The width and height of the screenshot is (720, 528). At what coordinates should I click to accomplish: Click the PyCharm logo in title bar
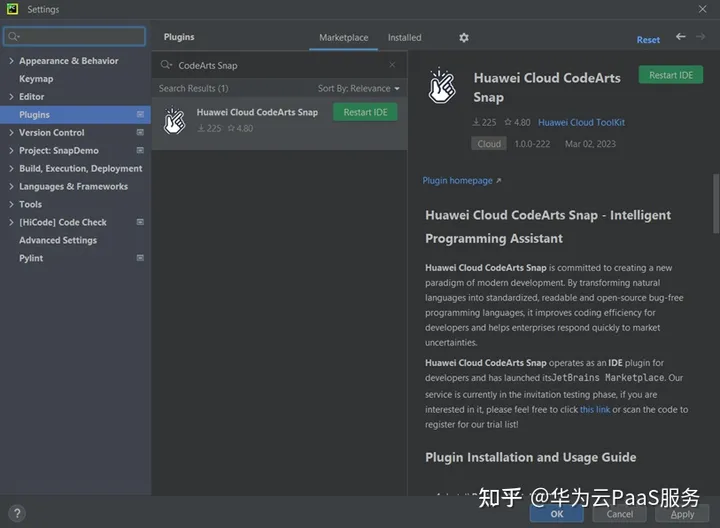coord(12,9)
